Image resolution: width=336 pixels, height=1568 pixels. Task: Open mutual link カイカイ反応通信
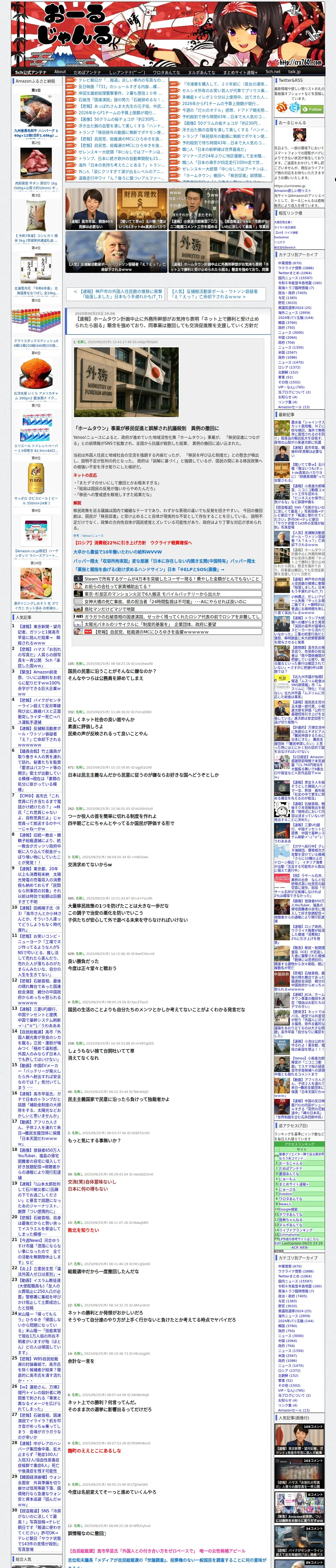click(285, 228)
